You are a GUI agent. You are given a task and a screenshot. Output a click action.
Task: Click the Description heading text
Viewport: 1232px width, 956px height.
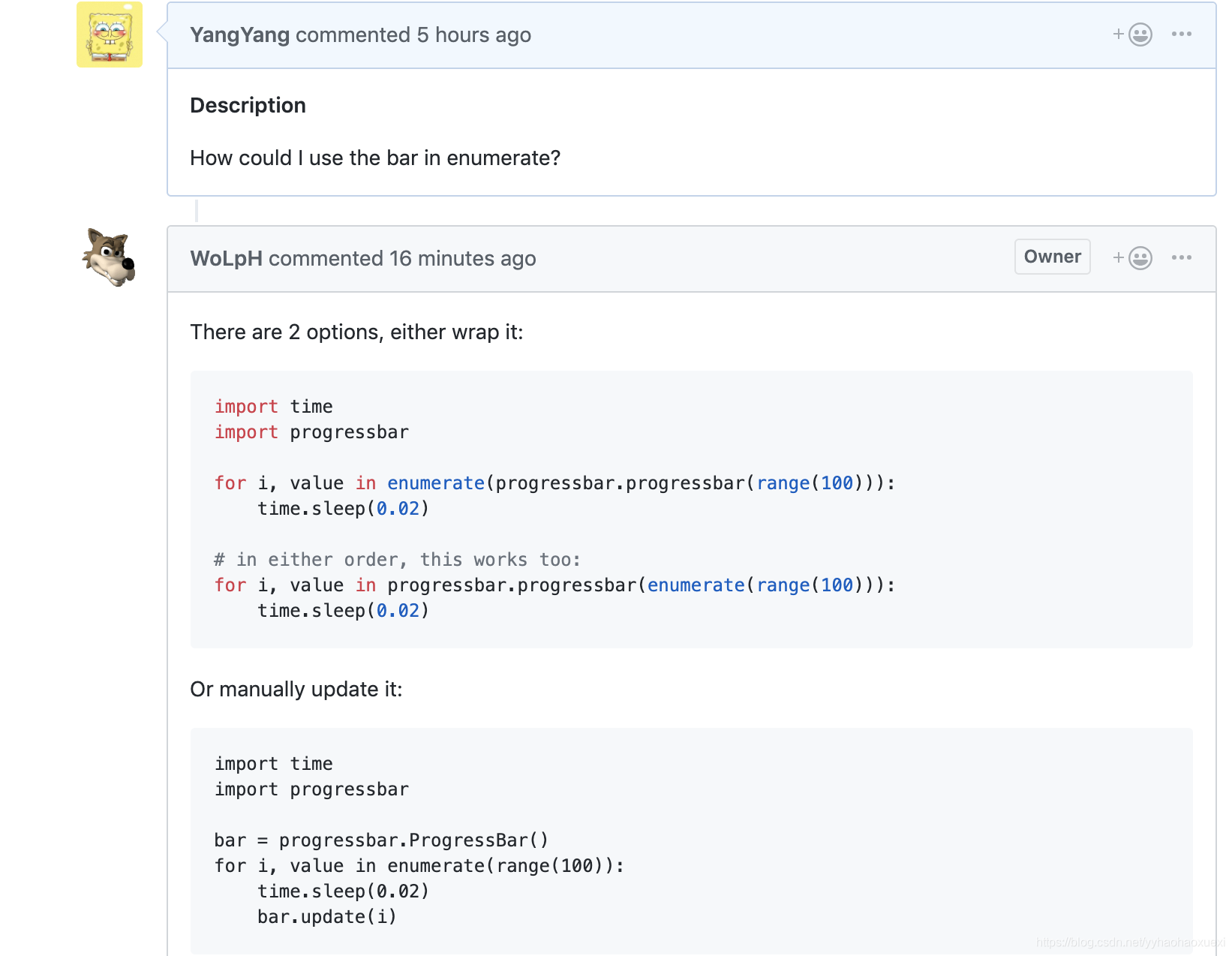point(248,105)
